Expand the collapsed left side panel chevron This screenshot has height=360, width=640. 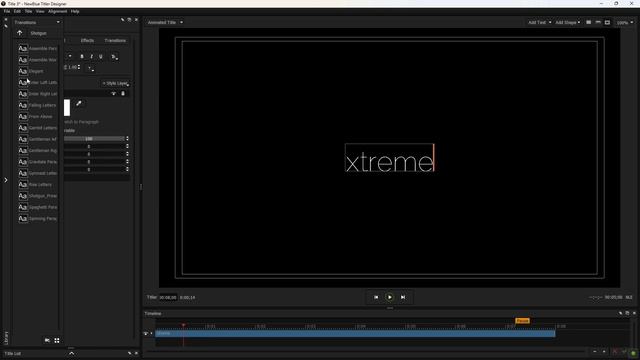point(6,180)
